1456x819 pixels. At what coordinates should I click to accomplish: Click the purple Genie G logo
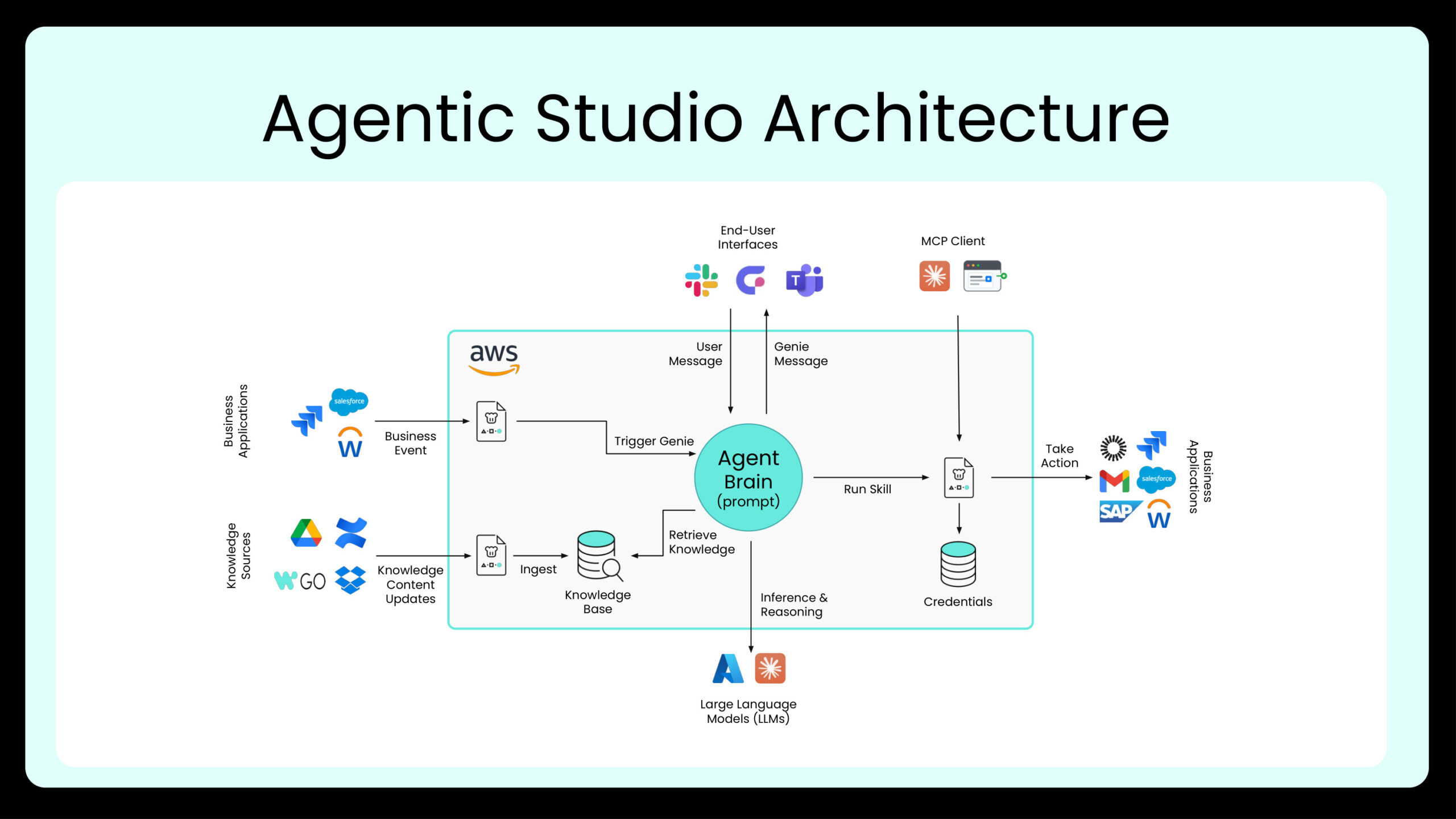tap(751, 280)
